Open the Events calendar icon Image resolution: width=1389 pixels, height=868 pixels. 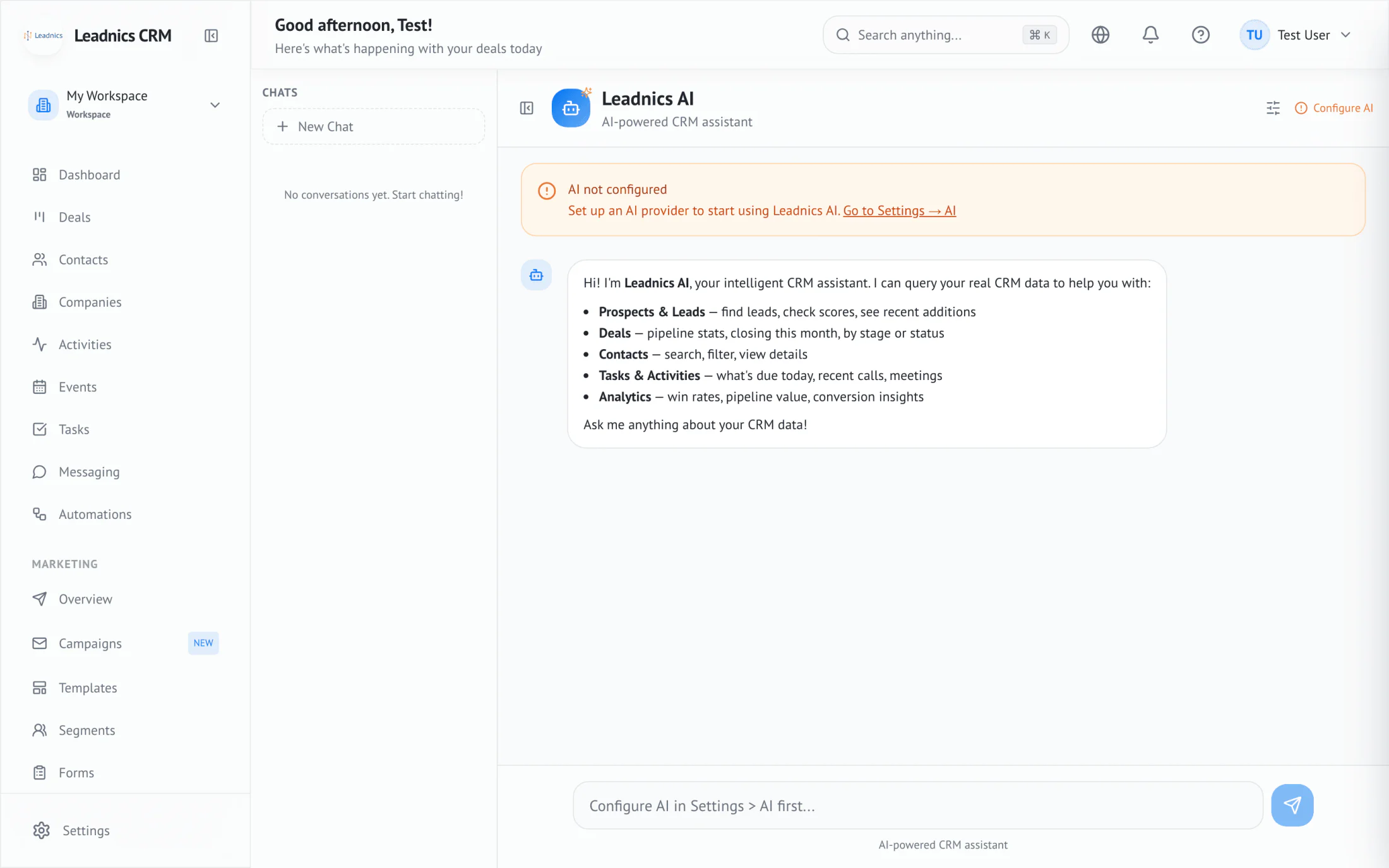(39, 387)
